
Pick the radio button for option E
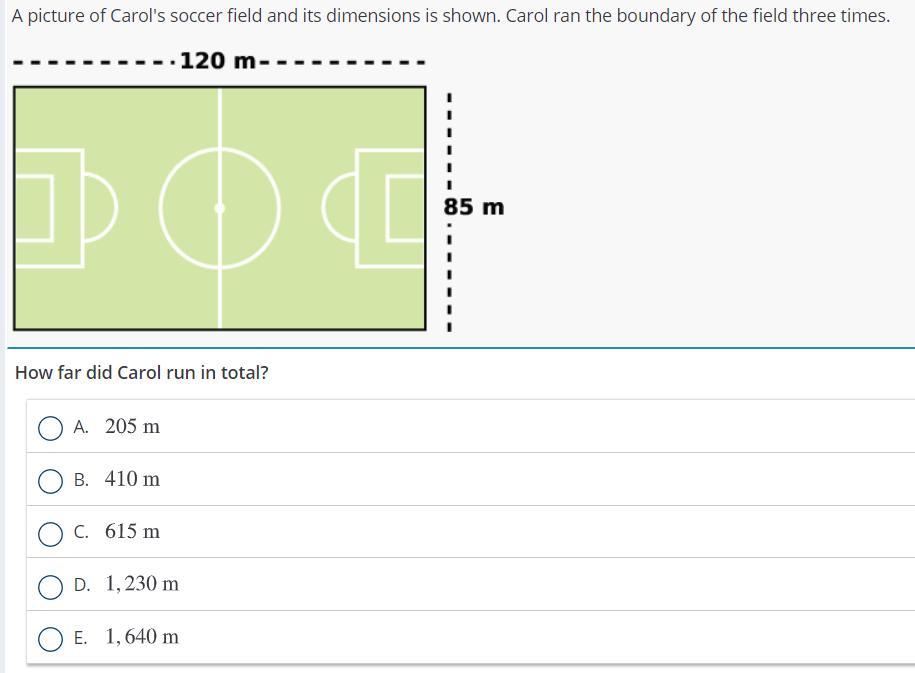50,638
